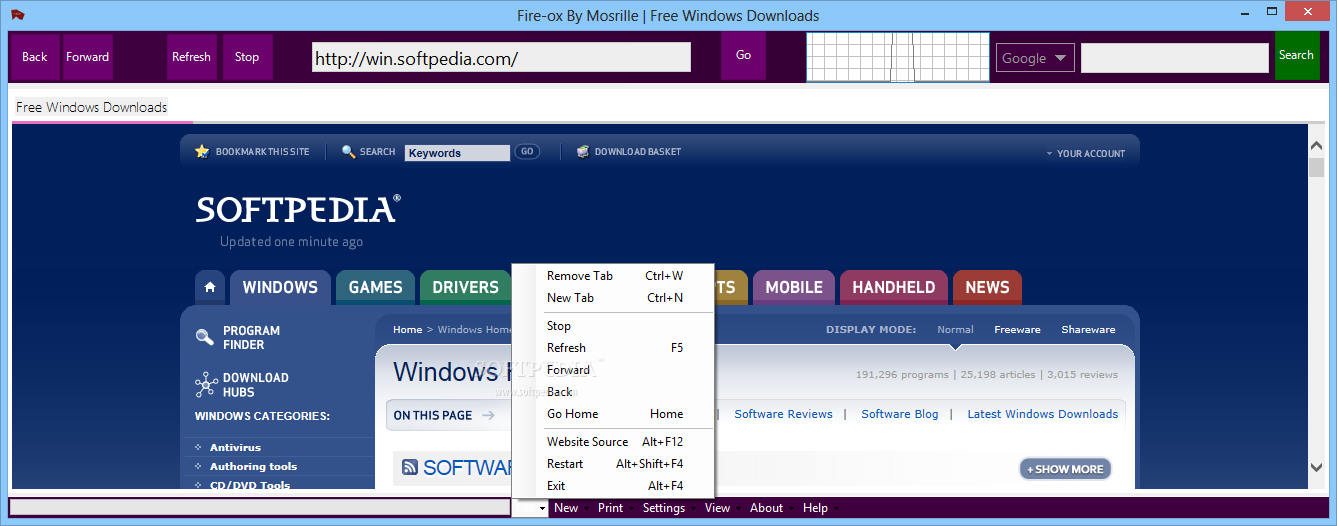This screenshot has height=526, width=1337.
Task: Open the GAMES category tab
Action: coord(376,287)
